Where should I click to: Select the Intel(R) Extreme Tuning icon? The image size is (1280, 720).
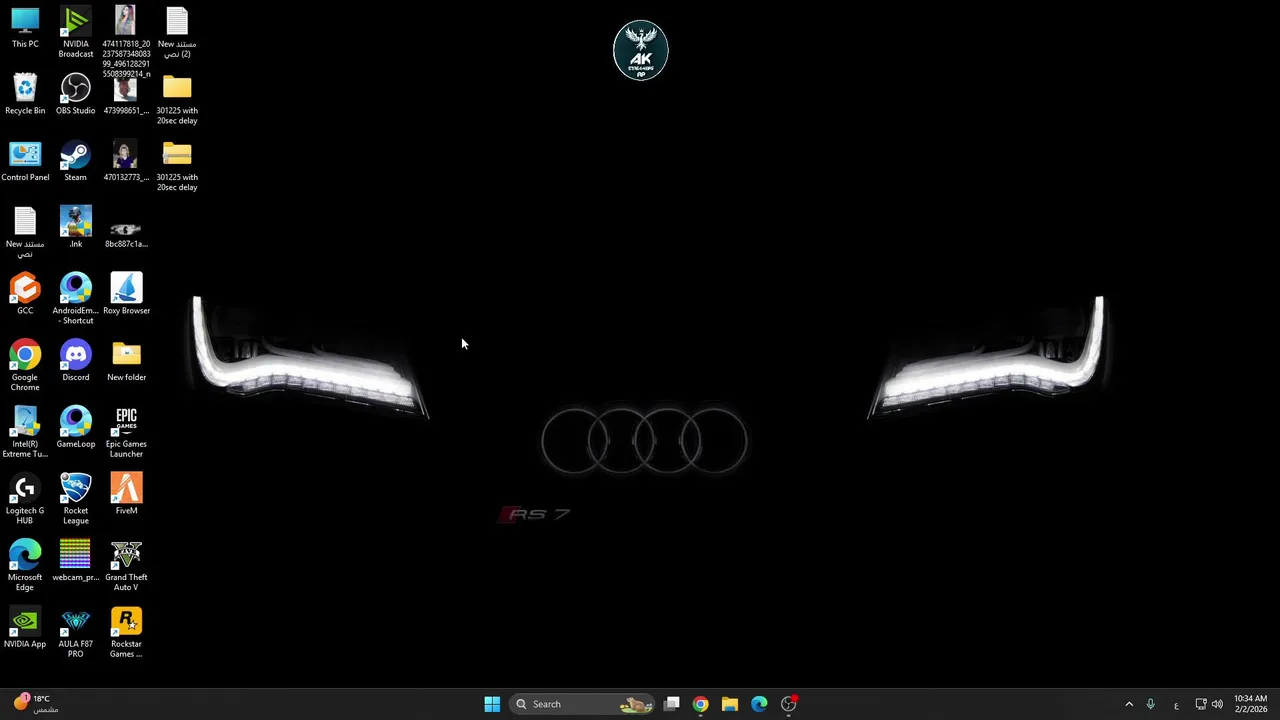pos(25,433)
